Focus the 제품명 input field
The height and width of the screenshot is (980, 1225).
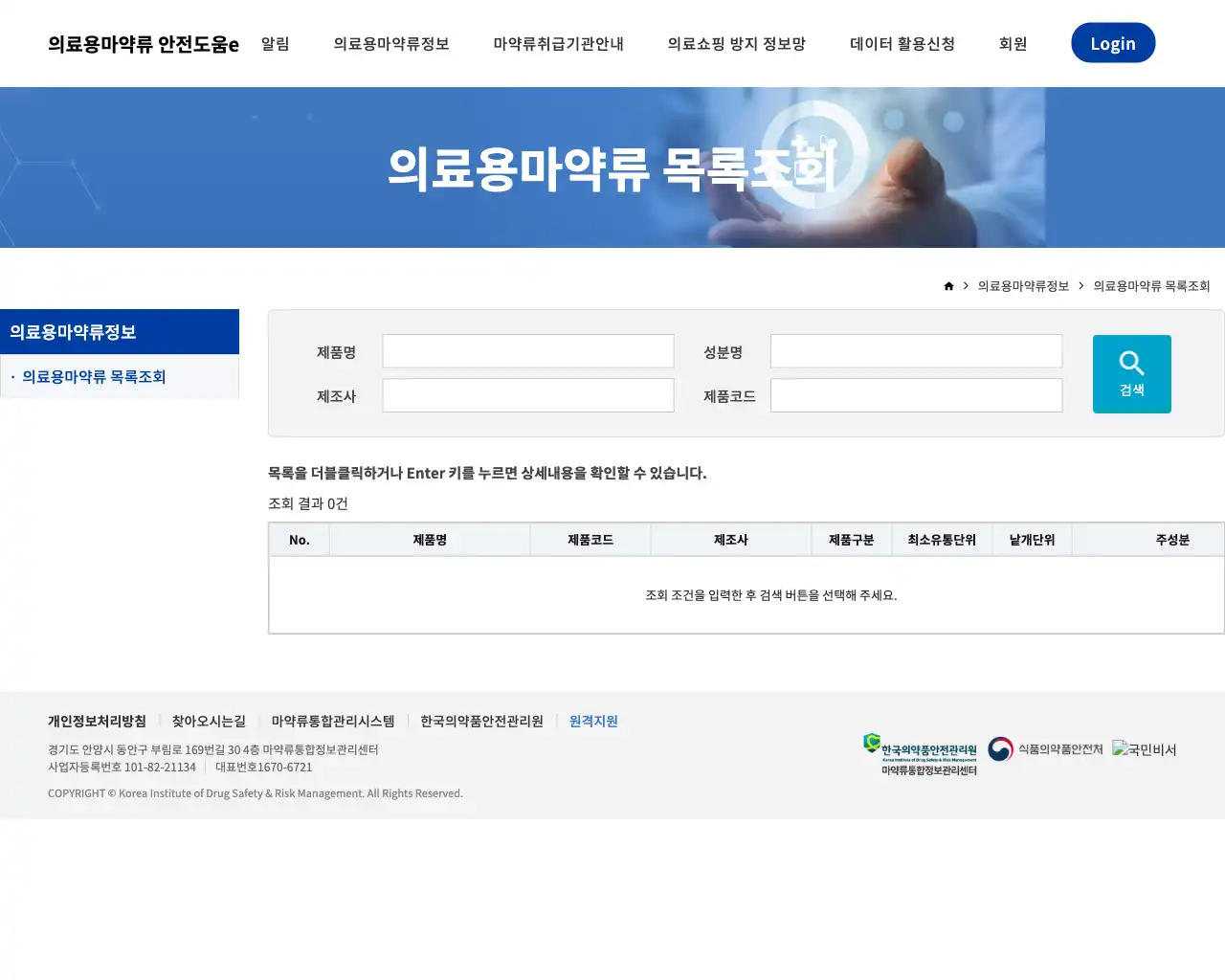(528, 351)
